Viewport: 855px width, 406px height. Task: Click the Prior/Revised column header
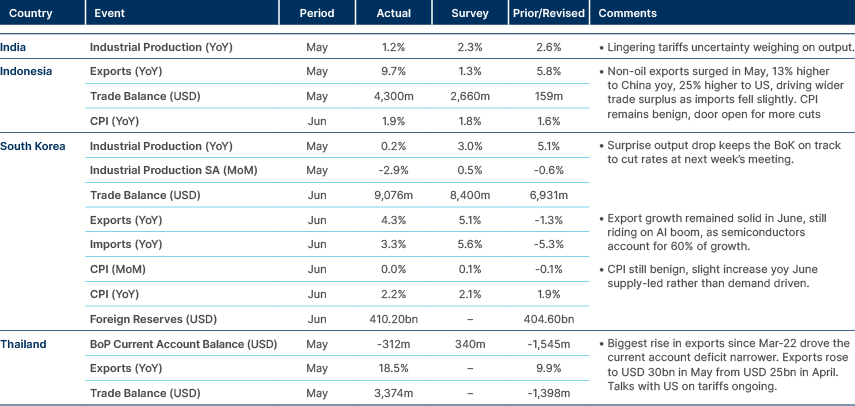pos(549,13)
